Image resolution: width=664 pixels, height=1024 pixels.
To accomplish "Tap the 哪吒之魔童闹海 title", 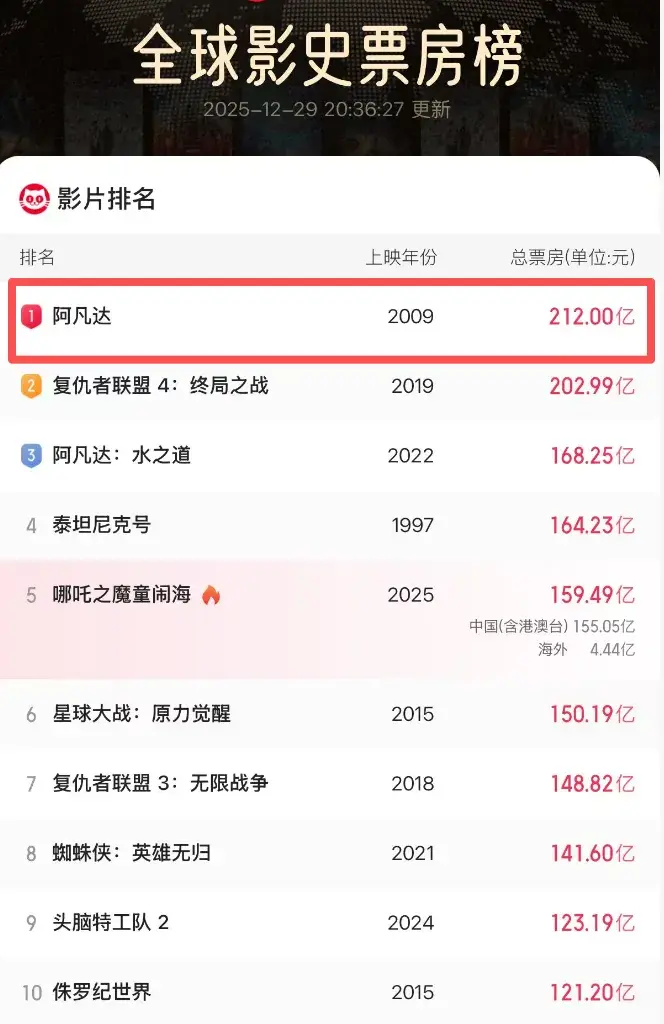I will 121,595.
